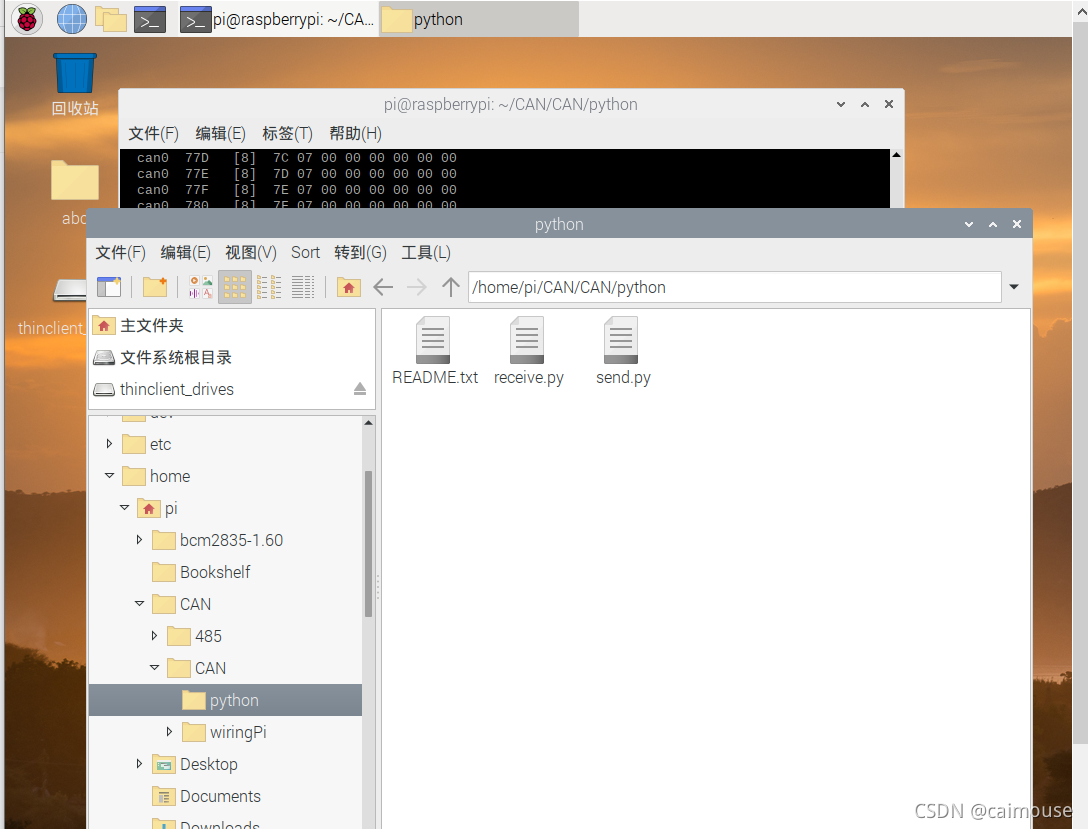Image resolution: width=1088 pixels, height=829 pixels.
Task: Open the recycle bin desktop icon
Action: 75,85
